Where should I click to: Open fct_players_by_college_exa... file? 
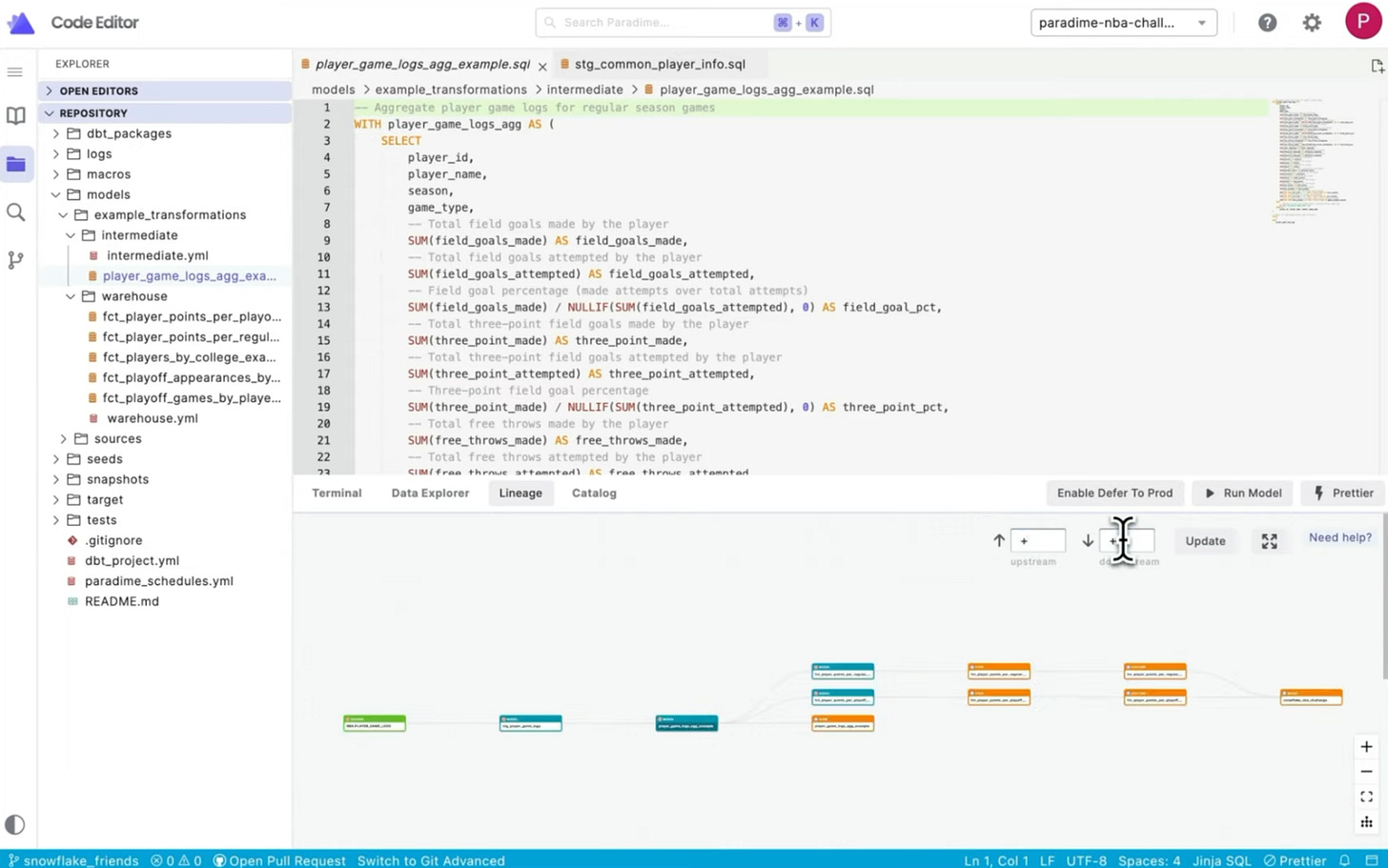point(189,357)
